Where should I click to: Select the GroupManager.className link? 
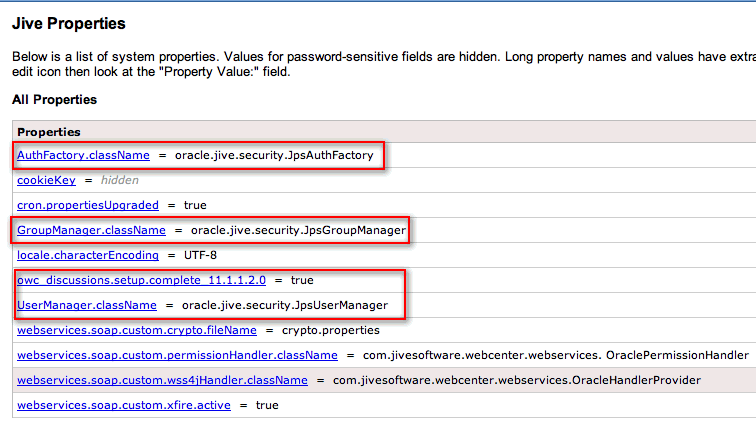tap(91, 230)
